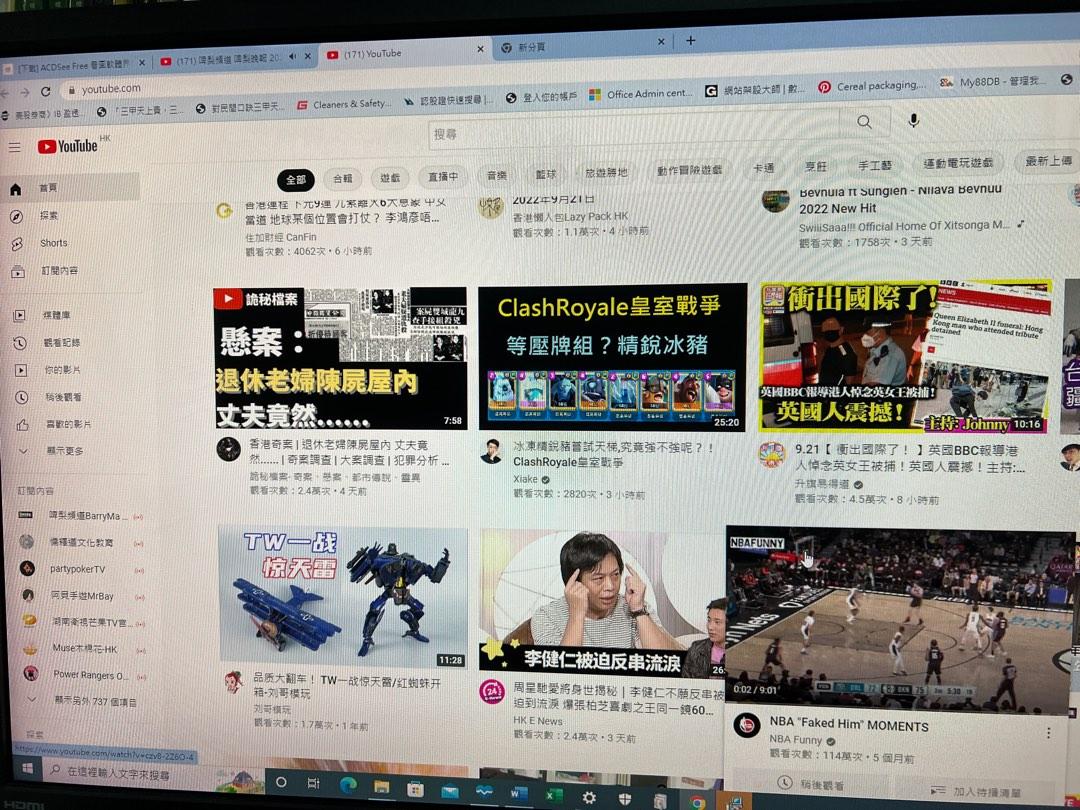
Task: Click the browser forward arrow
Action: click(x=25, y=92)
